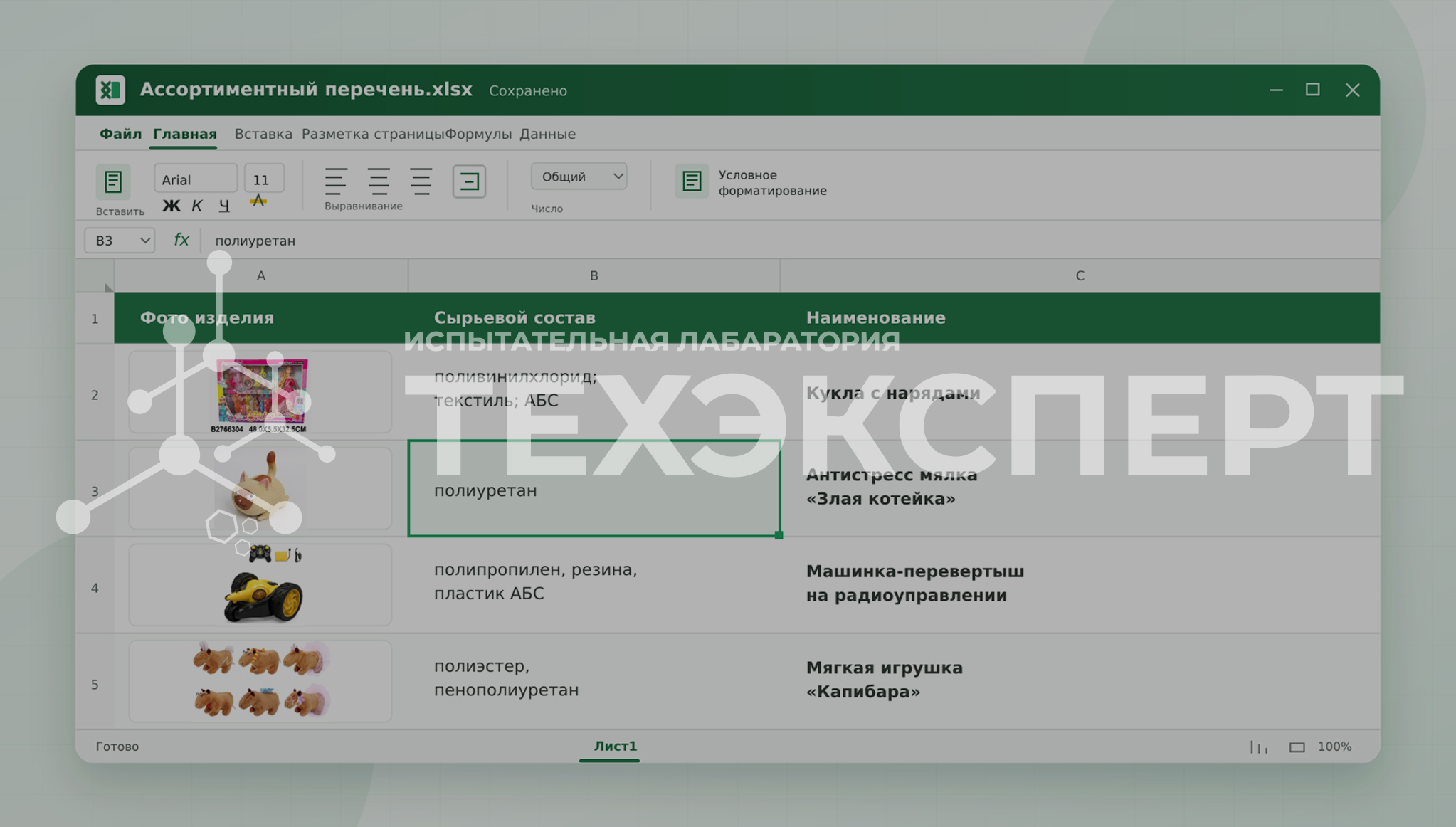Click the boxed indent alignment icon
This screenshot has width=1456, height=827.
pyautogui.click(x=470, y=181)
